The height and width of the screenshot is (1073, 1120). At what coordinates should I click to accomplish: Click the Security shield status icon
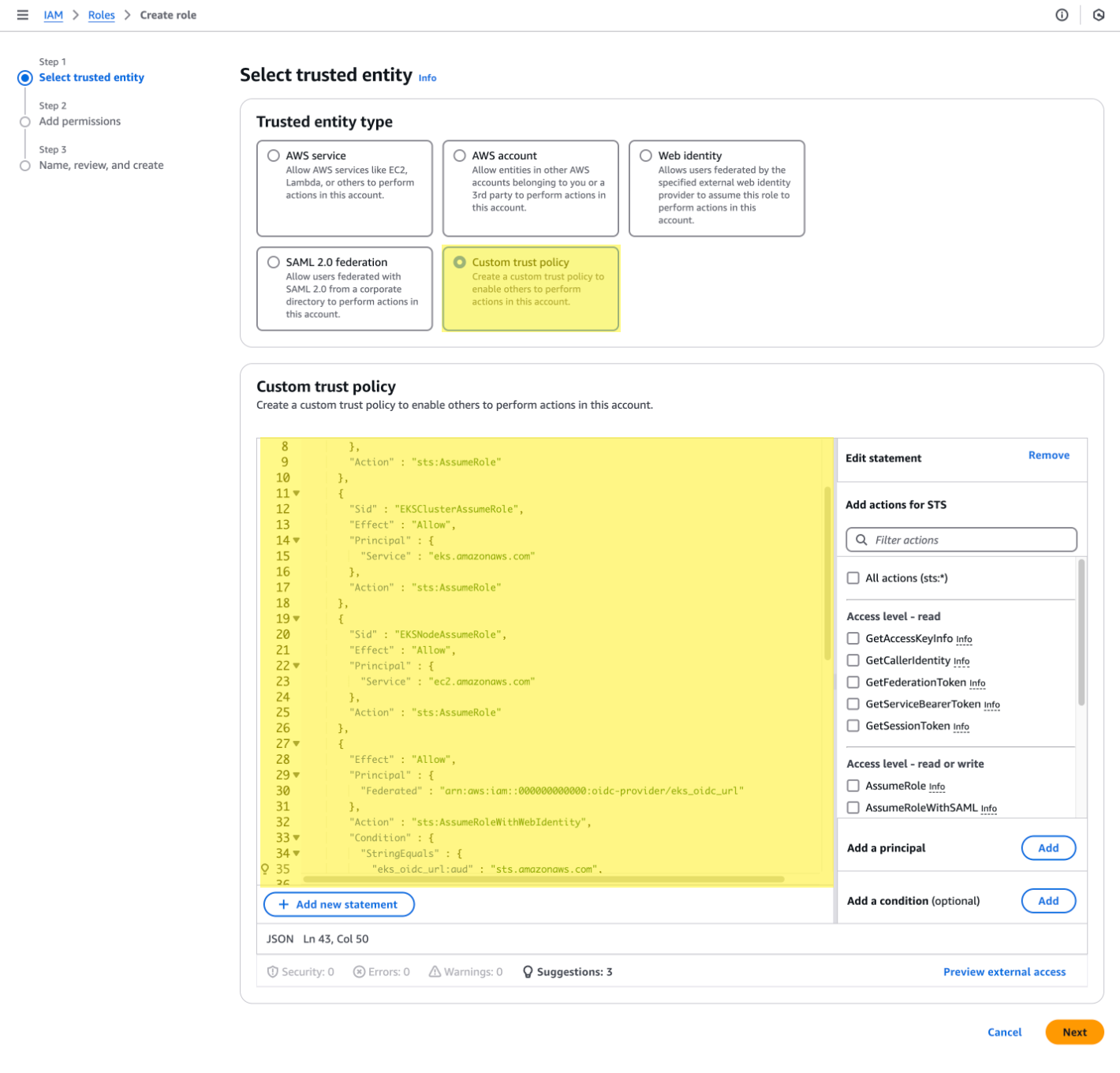tap(273, 972)
